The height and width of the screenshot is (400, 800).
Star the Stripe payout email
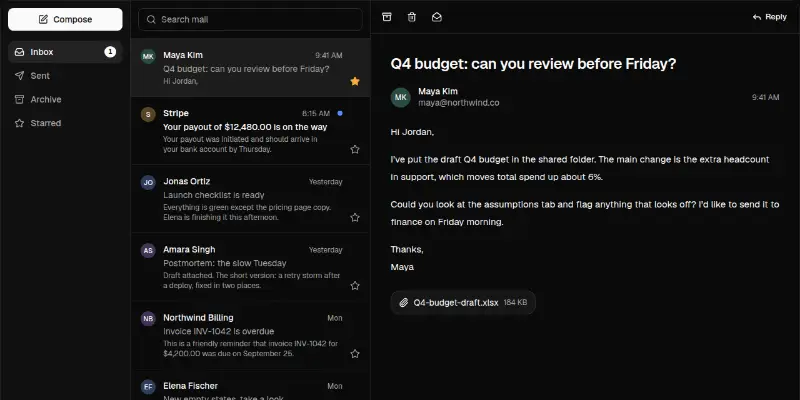pos(355,149)
